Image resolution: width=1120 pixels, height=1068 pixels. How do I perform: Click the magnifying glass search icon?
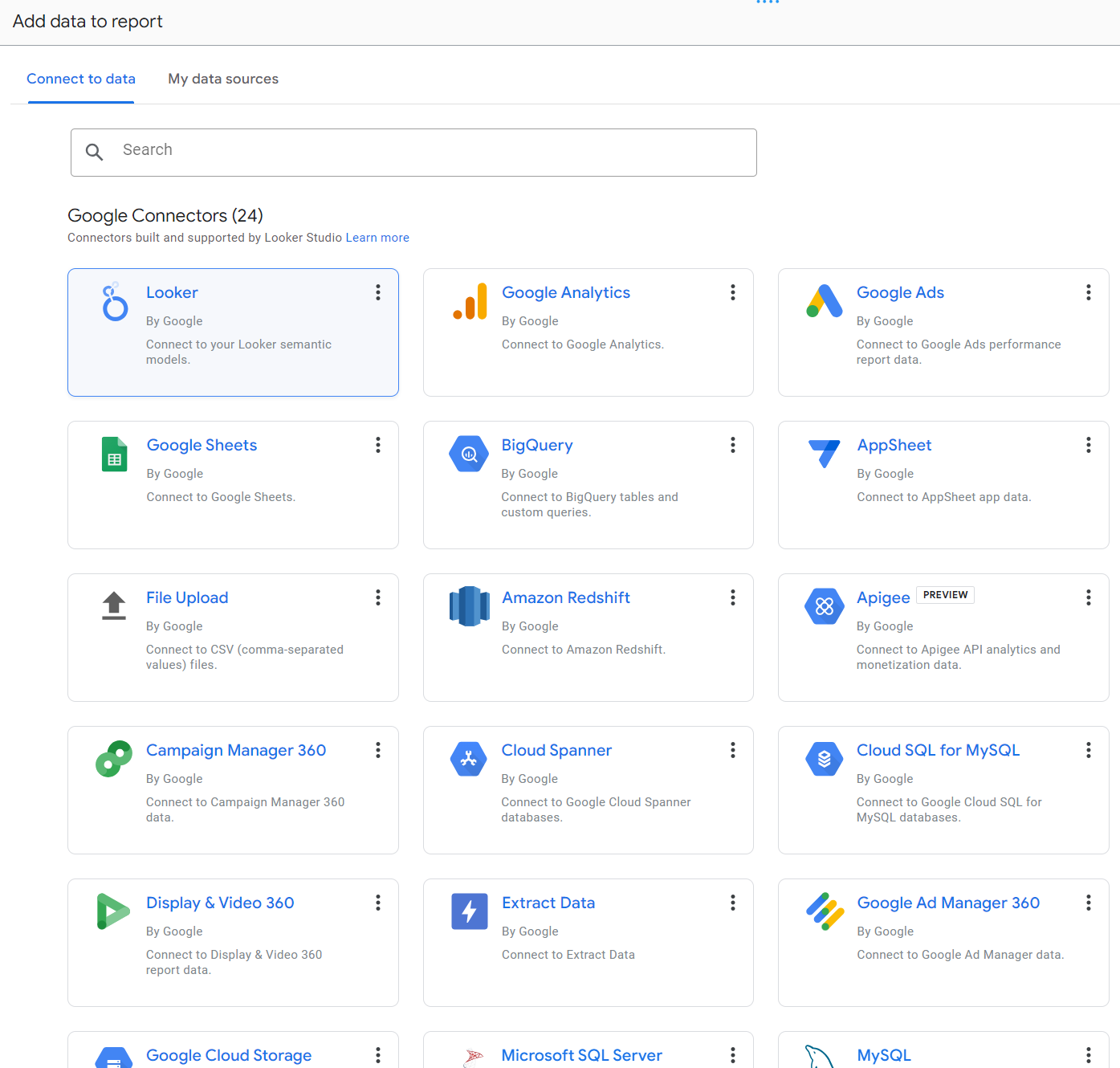[x=94, y=152]
